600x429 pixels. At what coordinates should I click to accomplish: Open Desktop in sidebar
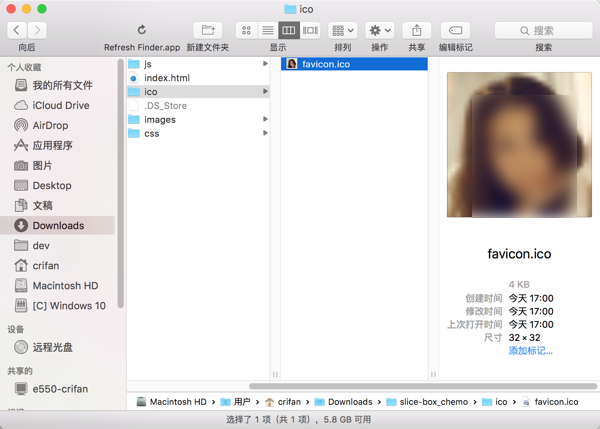pos(57,186)
